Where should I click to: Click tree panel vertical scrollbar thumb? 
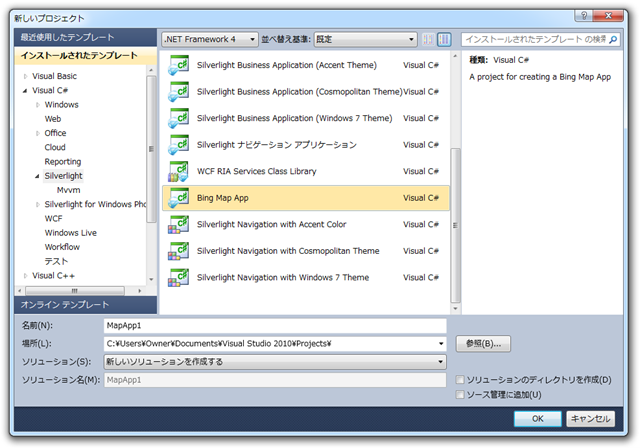pyautogui.click(x=151, y=149)
